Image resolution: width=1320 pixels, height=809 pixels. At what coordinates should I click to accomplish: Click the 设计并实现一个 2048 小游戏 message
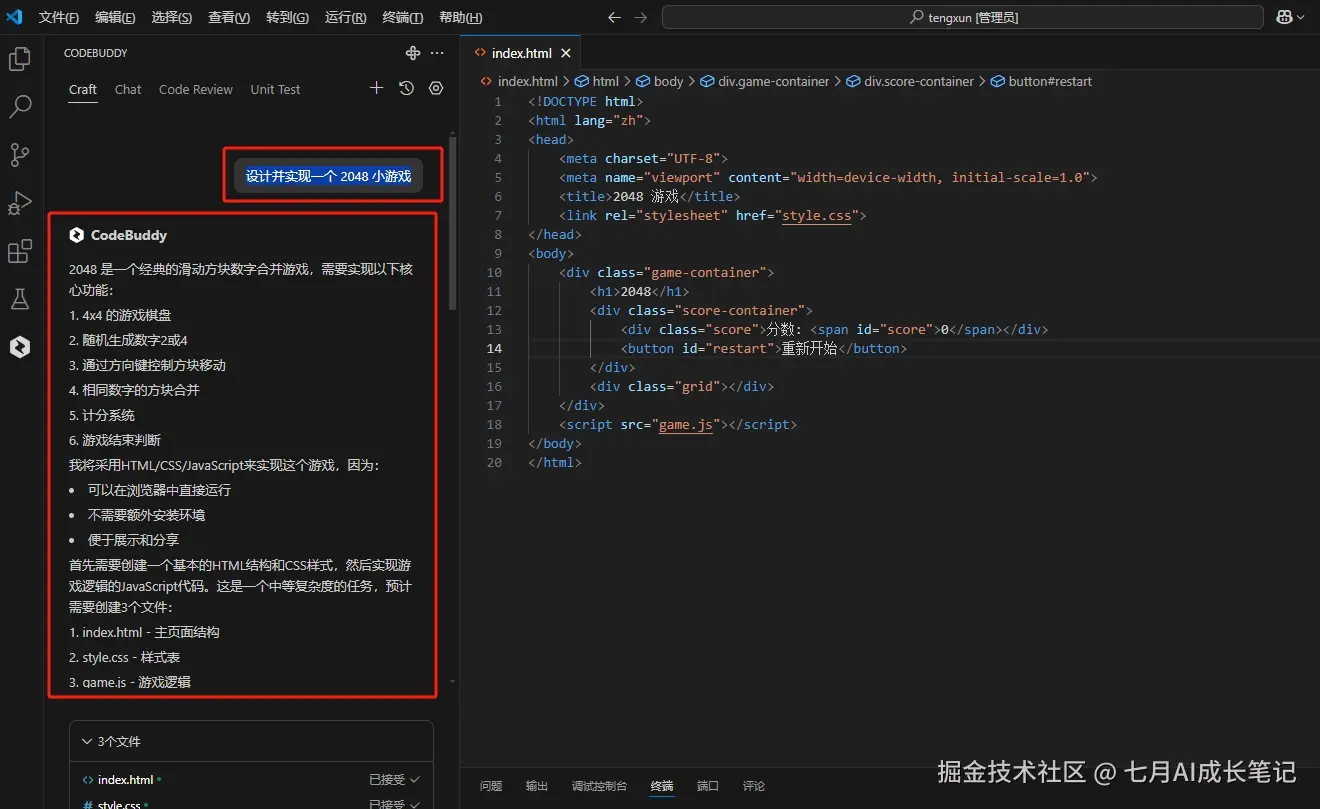tap(328, 176)
